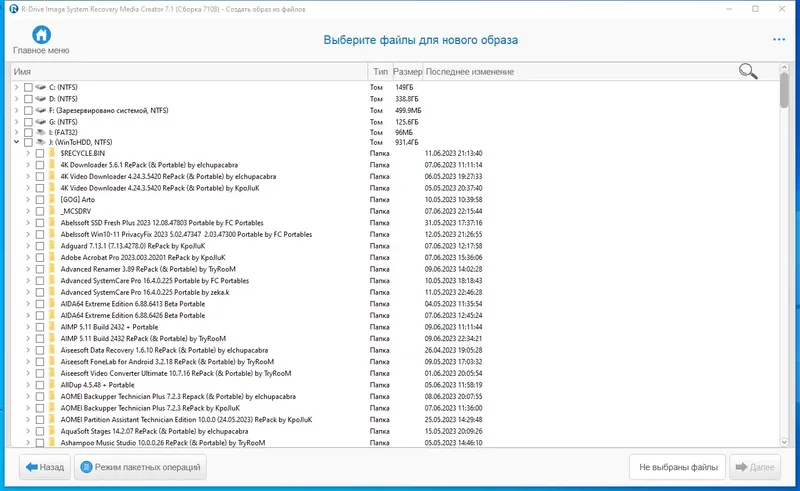Click folder icon of Adobe Acrobat Pro
This screenshot has width=800, height=491.
(52, 258)
